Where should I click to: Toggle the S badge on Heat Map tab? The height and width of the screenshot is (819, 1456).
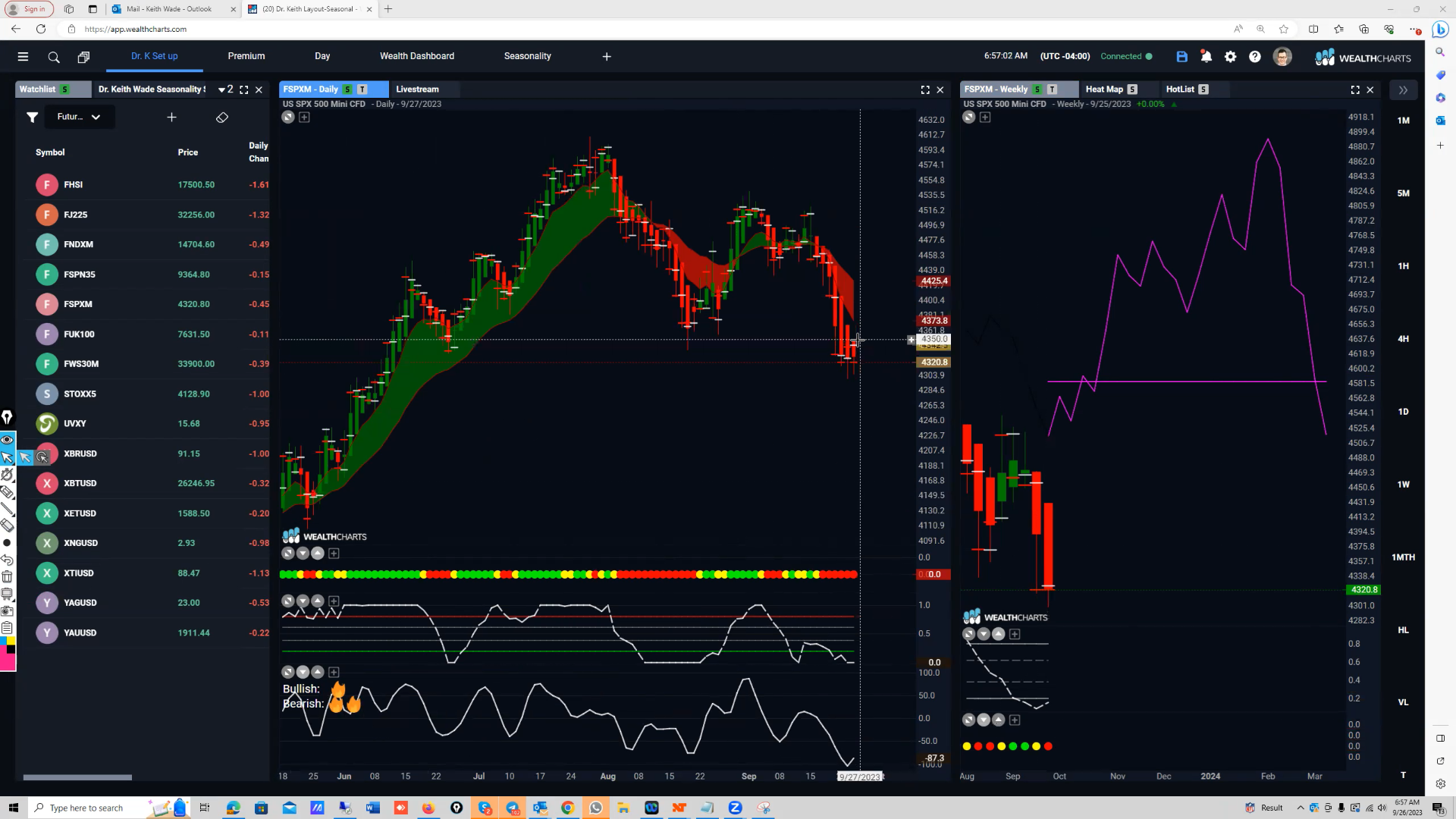point(1132,89)
